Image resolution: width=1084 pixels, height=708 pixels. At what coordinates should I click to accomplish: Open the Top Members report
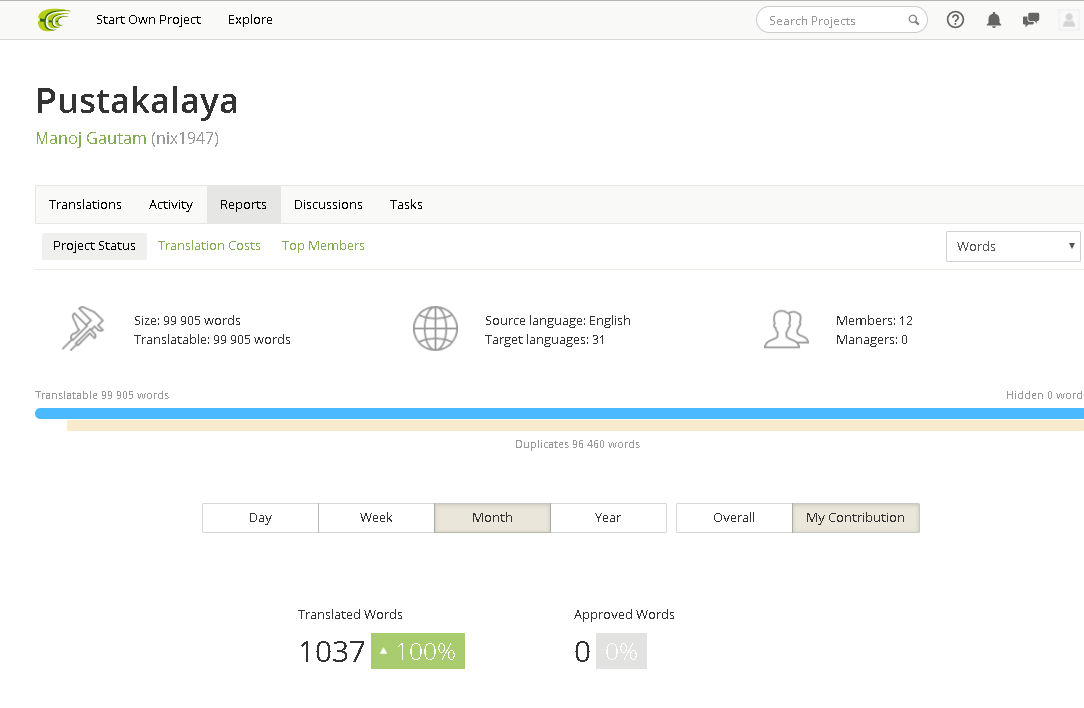click(x=323, y=245)
